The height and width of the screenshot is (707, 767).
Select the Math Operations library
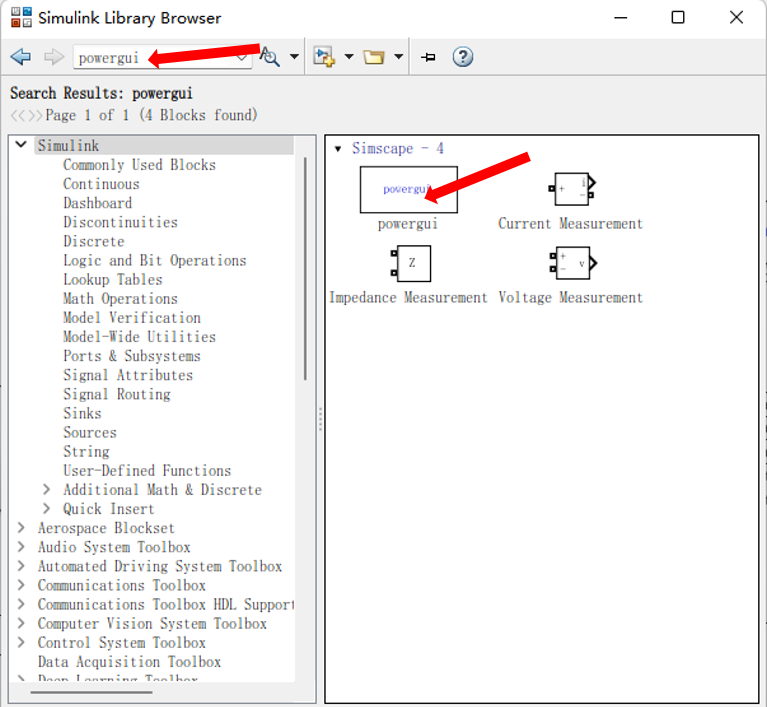click(x=120, y=298)
